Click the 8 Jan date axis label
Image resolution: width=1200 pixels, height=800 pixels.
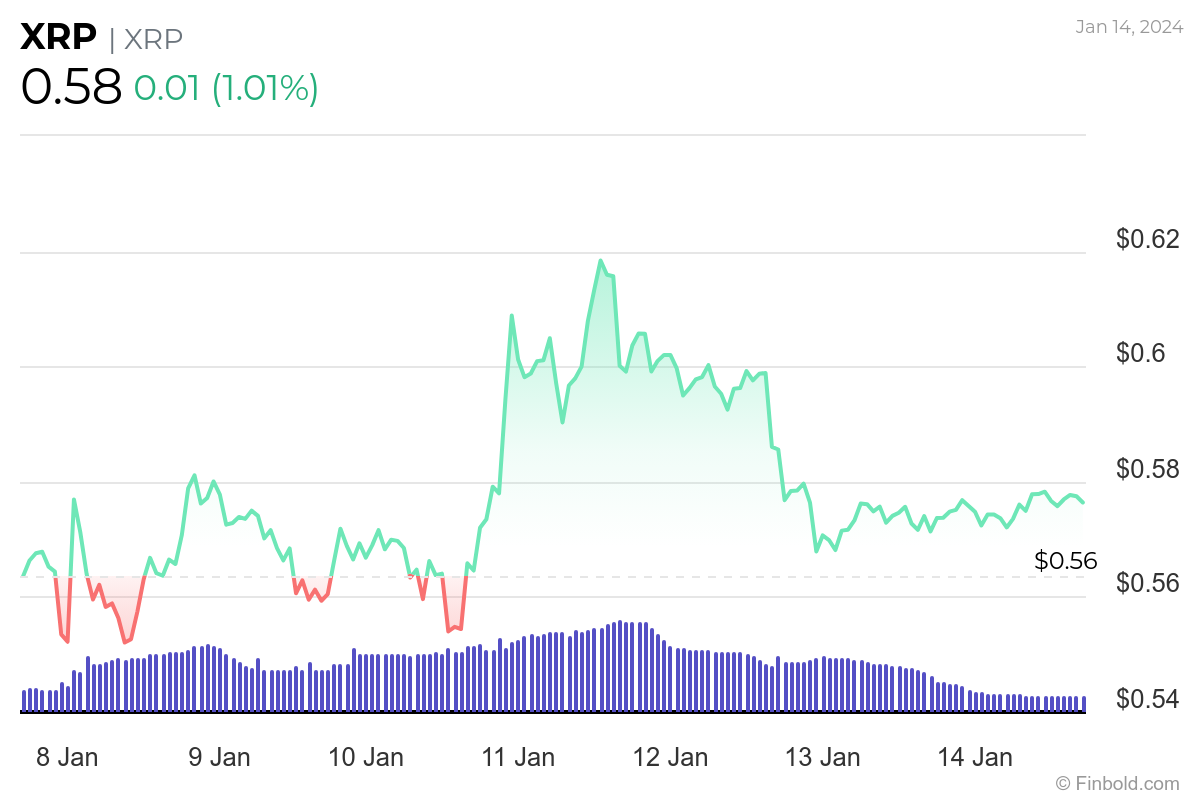[68, 758]
